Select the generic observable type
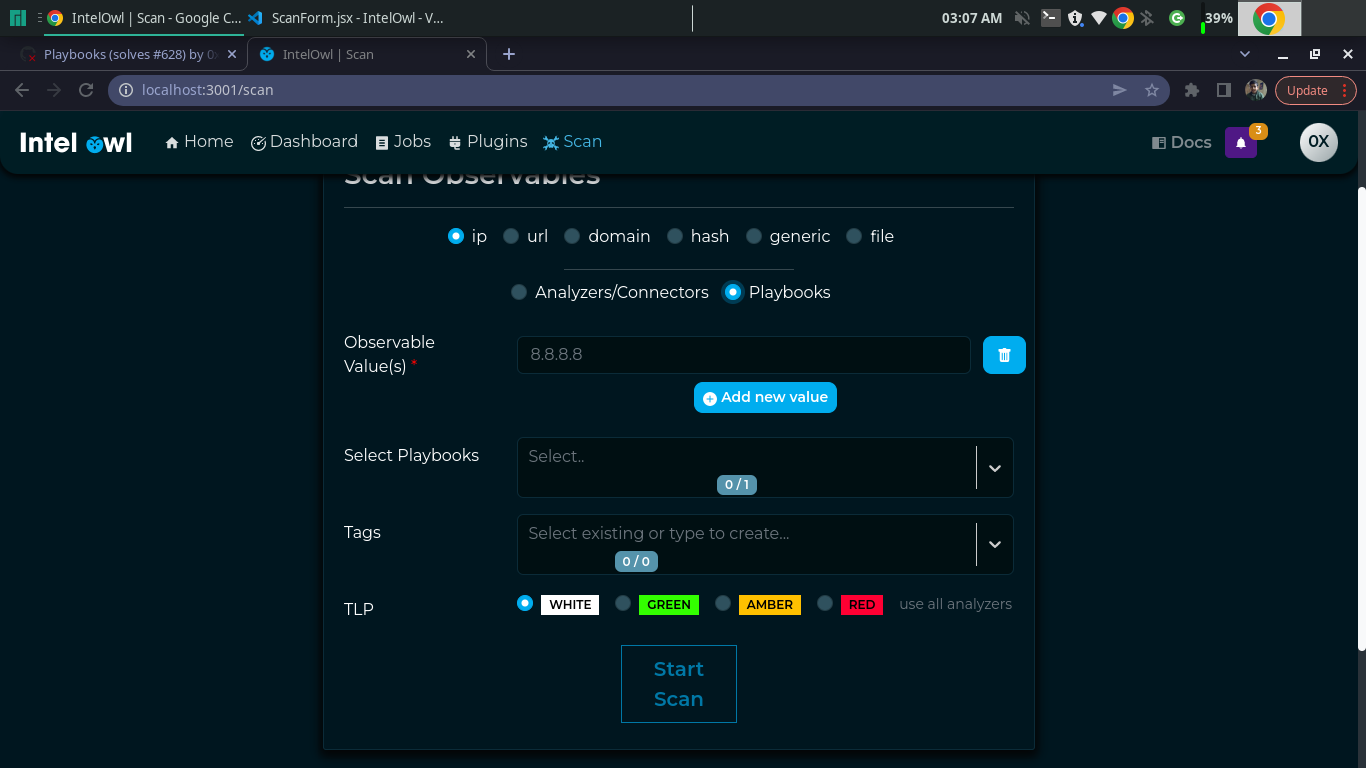1366x768 pixels. click(x=754, y=236)
